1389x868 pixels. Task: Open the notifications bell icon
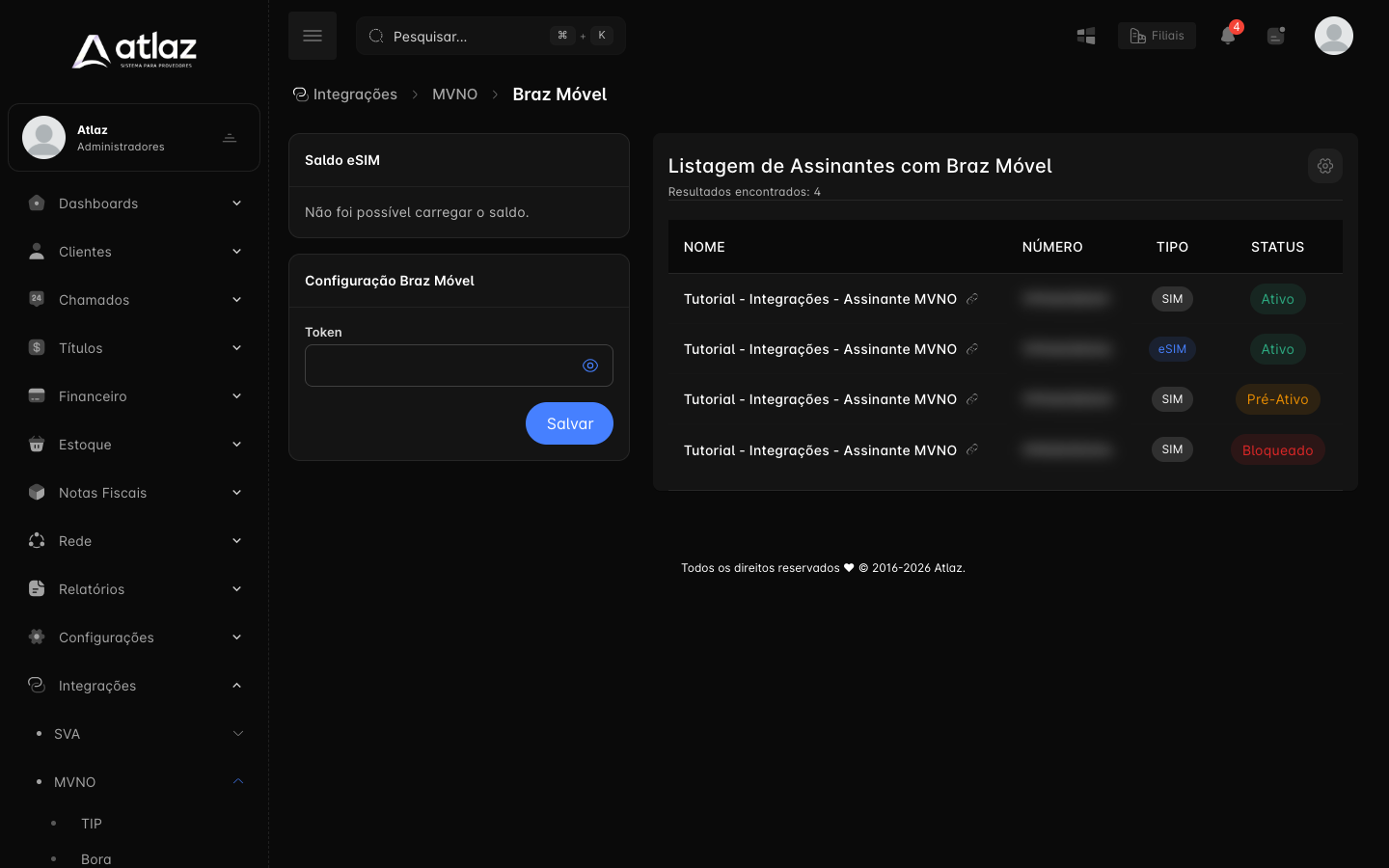point(1228,36)
